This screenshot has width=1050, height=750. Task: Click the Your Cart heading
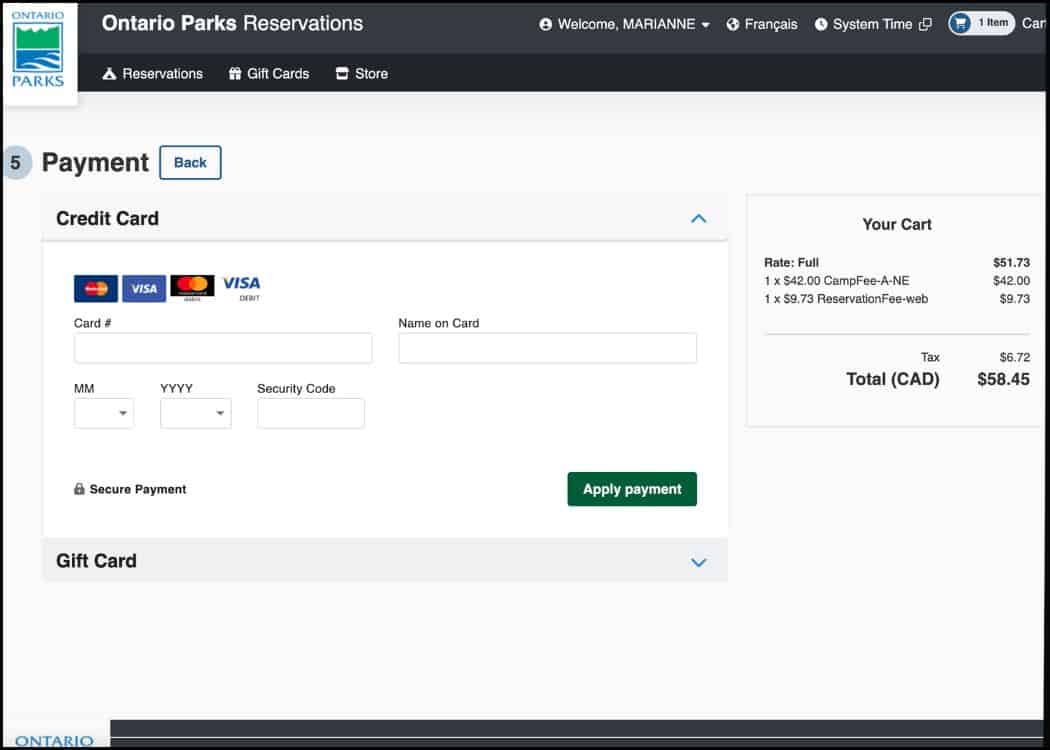click(897, 224)
